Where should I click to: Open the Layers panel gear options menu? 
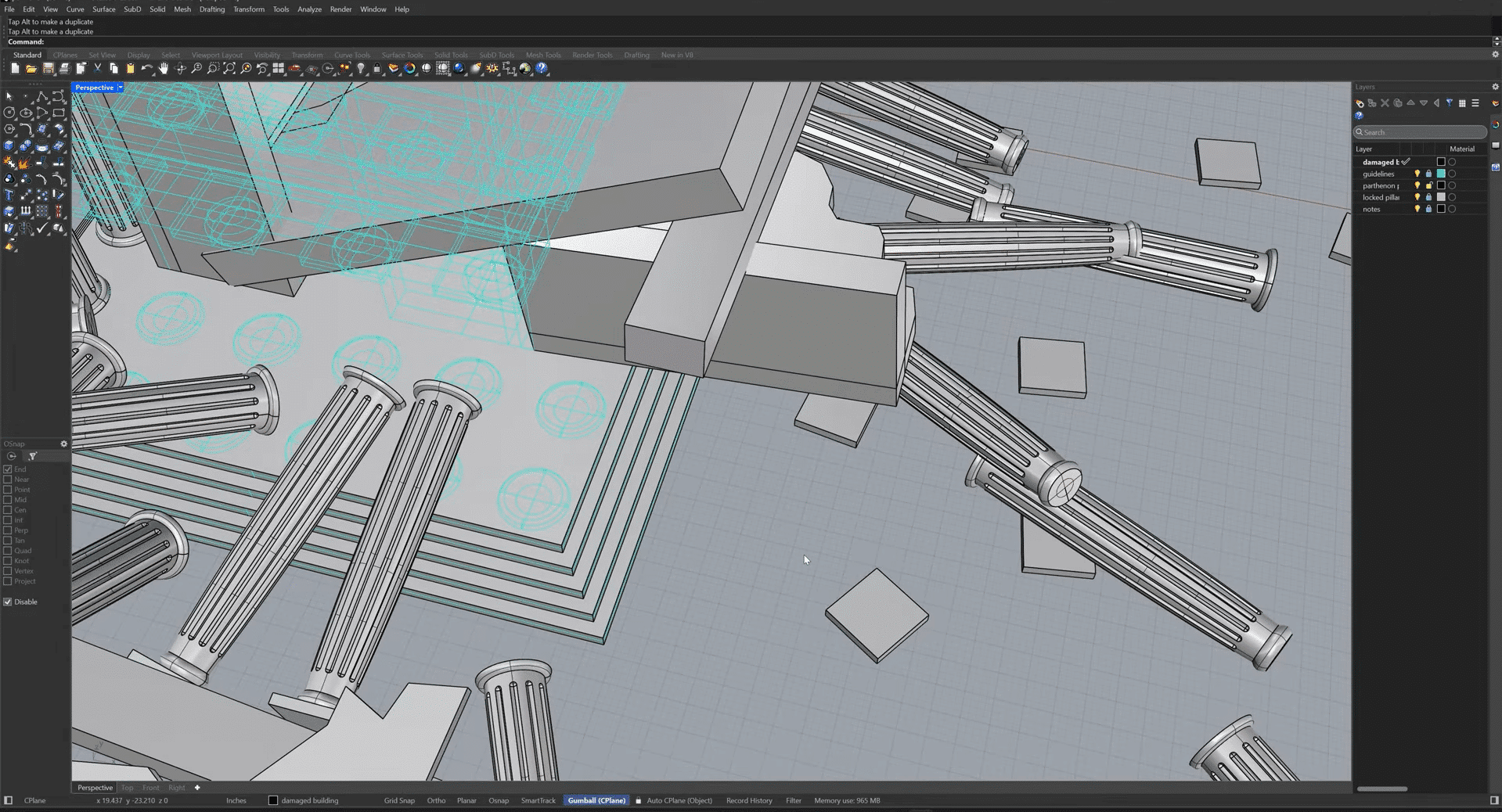click(1494, 87)
